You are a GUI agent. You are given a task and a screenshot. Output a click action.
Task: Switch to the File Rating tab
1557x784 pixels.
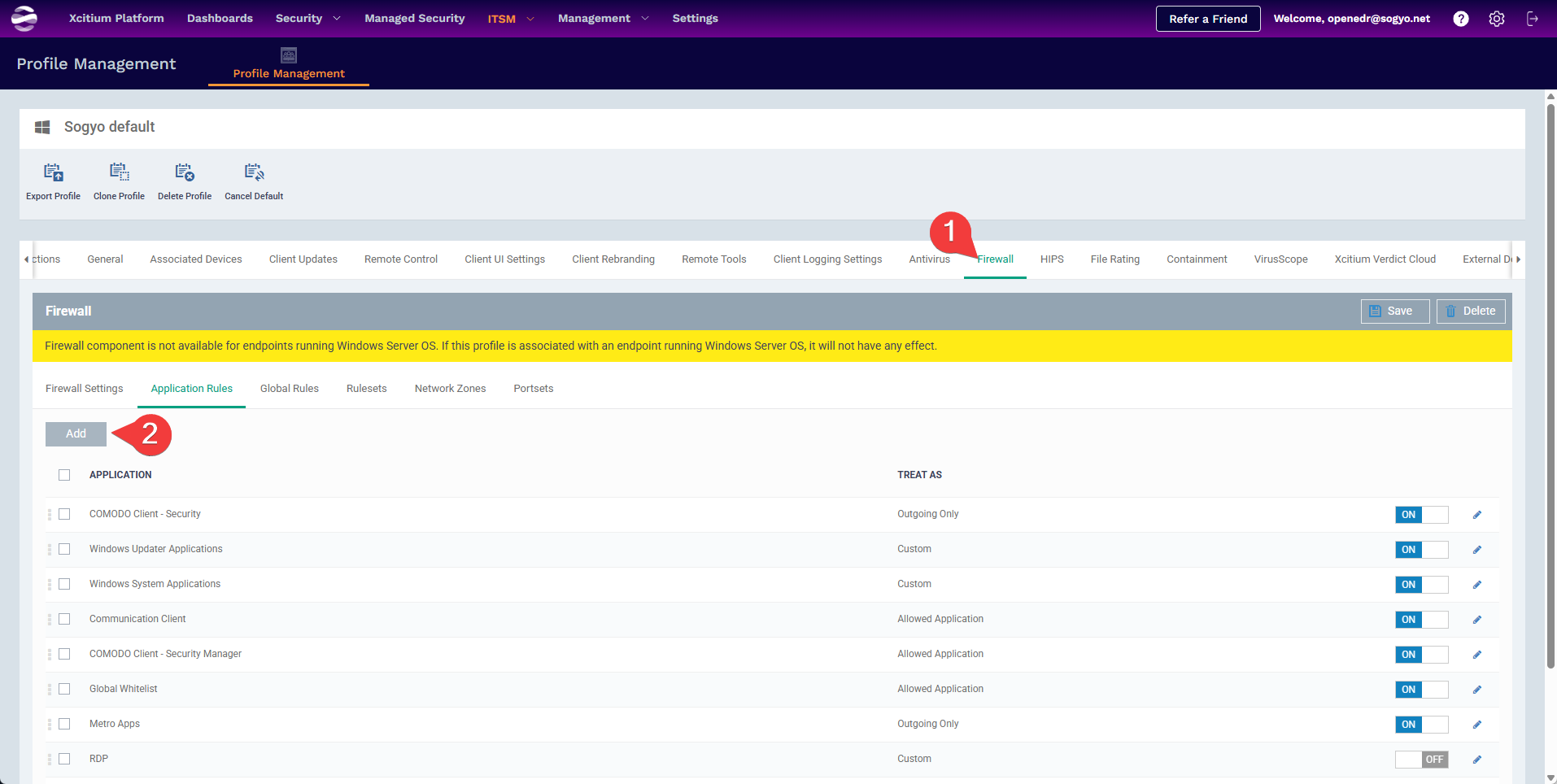[1114, 259]
